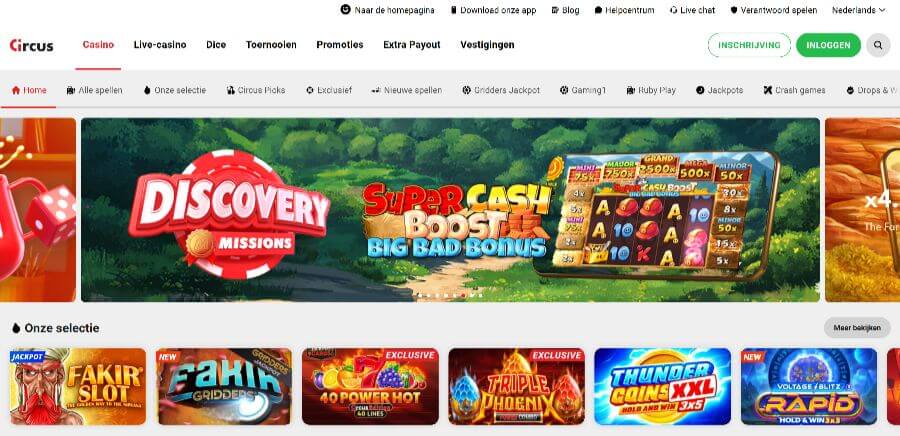This screenshot has height=436, width=900.
Task: Open the Jackpots category tab
Action: 719,90
